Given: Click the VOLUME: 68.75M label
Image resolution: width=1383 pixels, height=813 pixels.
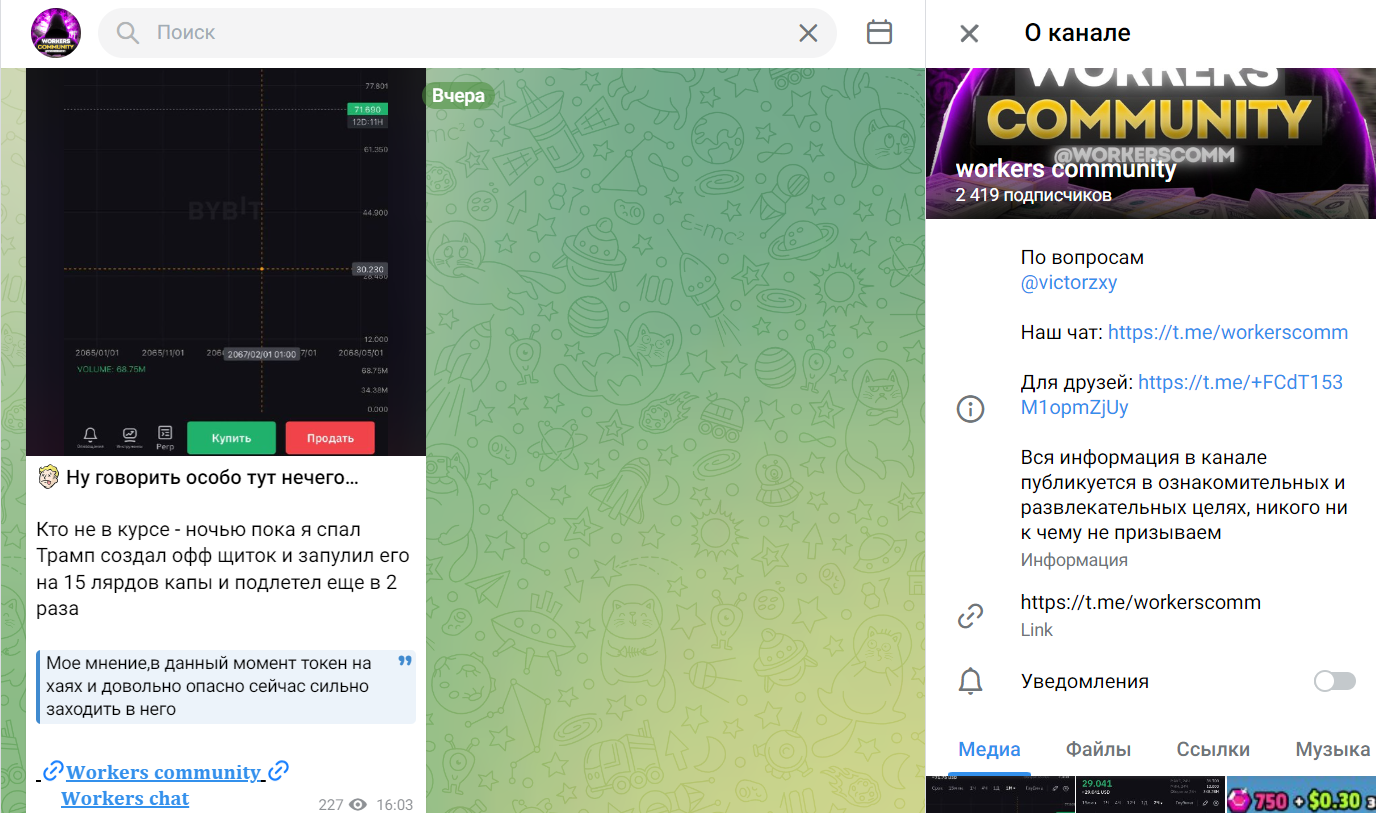Looking at the screenshot, I should (111, 369).
